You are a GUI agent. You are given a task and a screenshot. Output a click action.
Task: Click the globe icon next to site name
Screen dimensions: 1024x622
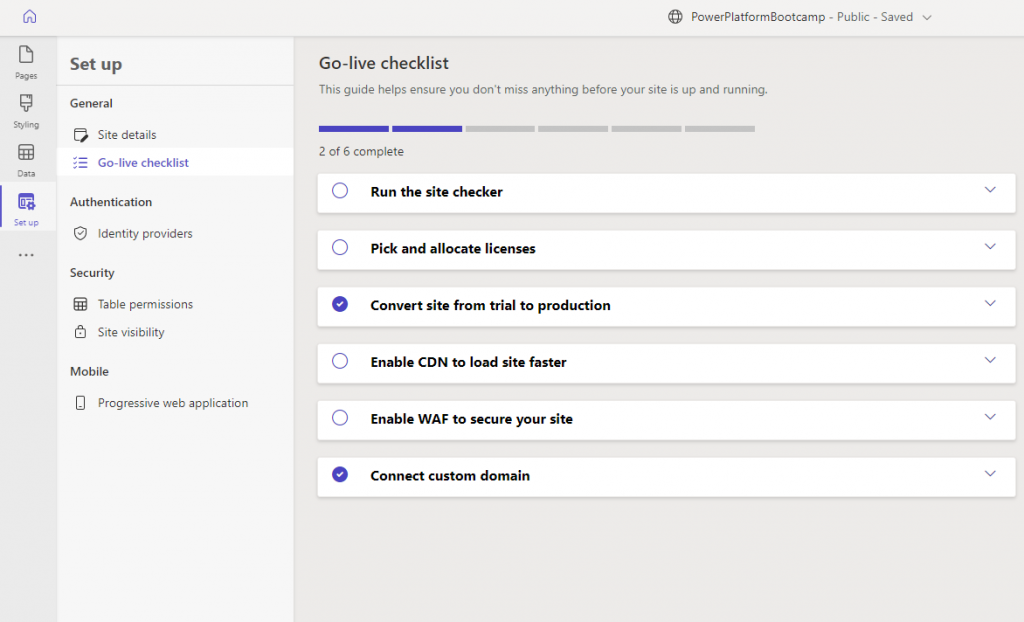(x=675, y=17)
